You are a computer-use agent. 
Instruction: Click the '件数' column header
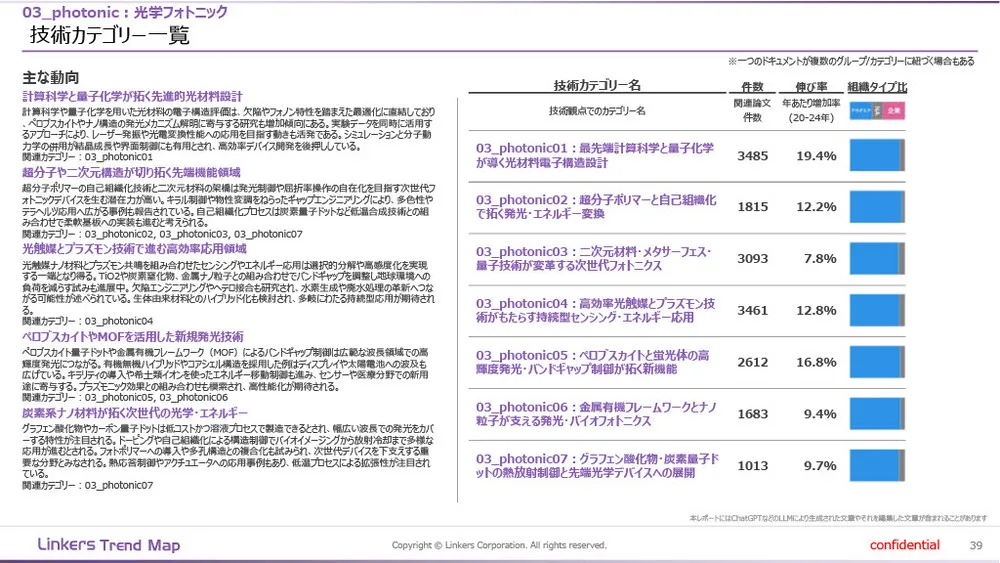(x=753, y=87)
